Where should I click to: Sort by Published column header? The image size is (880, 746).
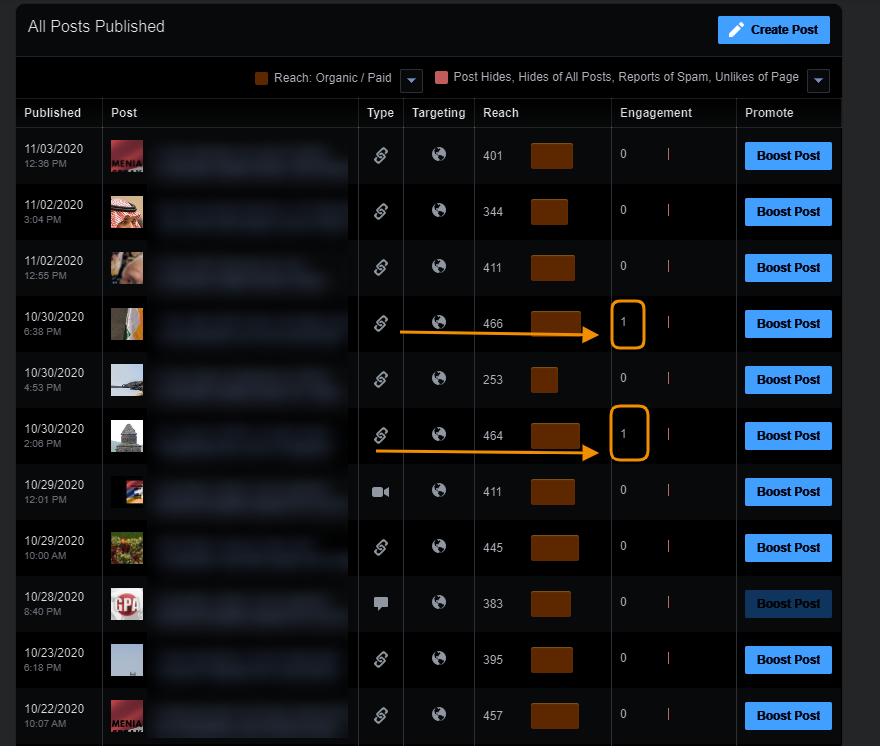click(x=53, y=113)
